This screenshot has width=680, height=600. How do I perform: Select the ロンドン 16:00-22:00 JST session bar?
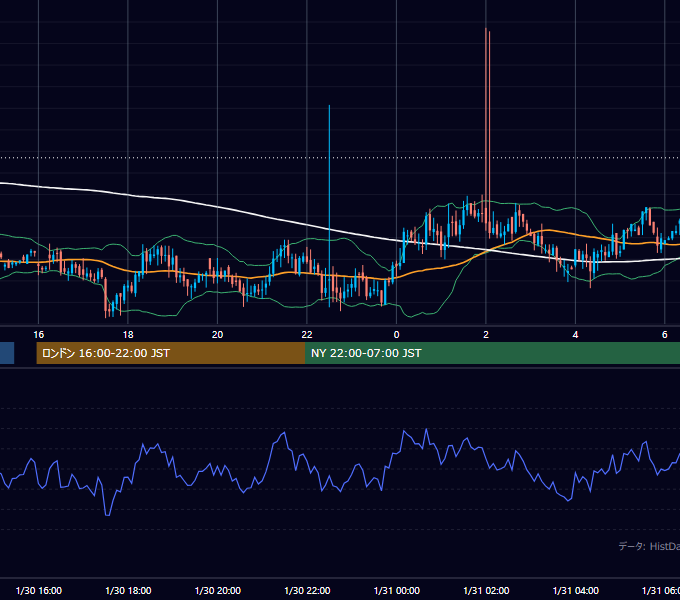click(x=171, y=353)
